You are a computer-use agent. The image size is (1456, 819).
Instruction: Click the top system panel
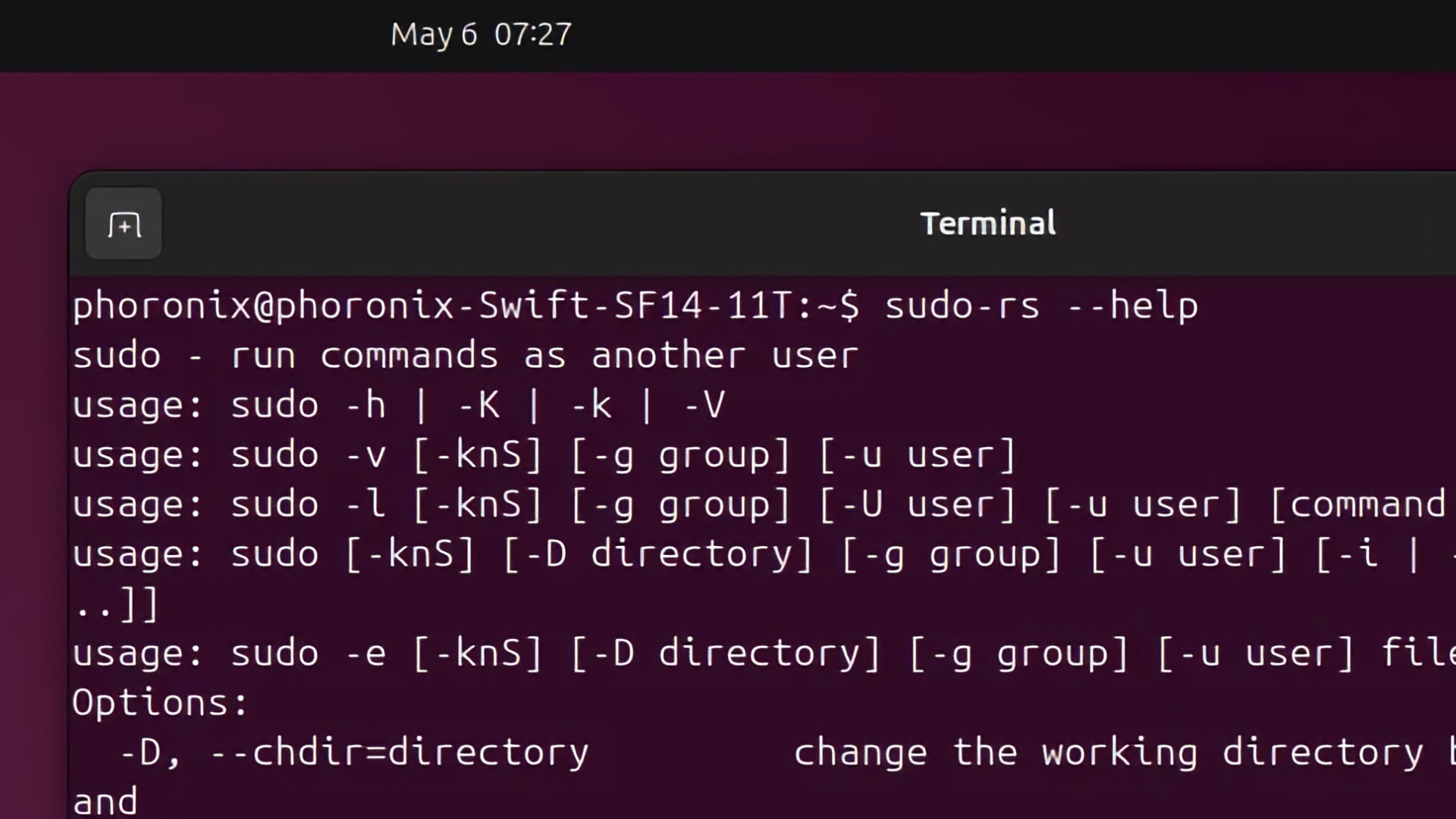(x=728, y=34)
